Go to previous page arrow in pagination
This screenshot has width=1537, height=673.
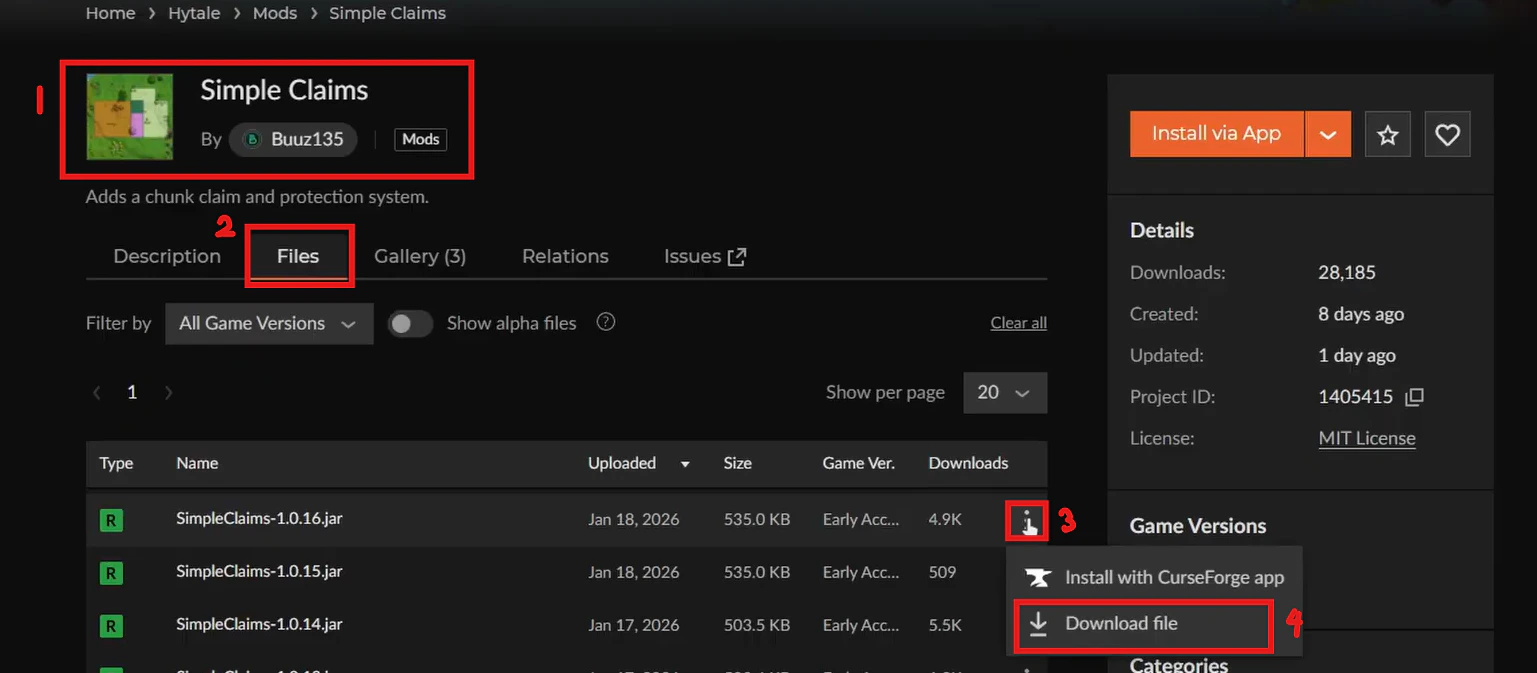pyautogui.click(x=97, y=393)
